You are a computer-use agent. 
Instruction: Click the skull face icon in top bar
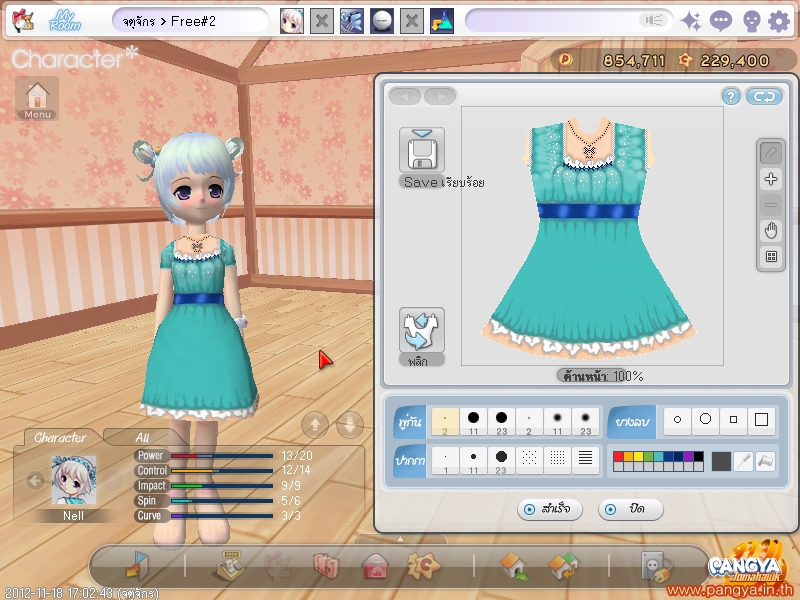click(752, 22)
